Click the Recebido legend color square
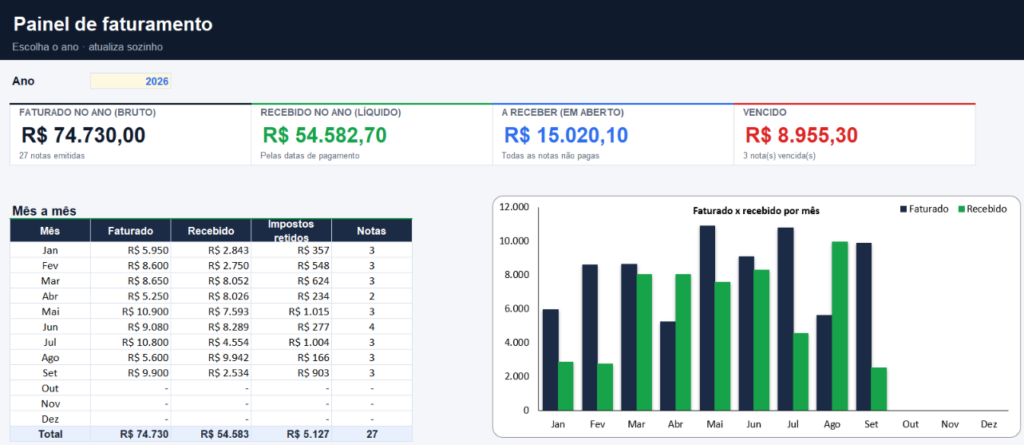 [x=961, y=209]
